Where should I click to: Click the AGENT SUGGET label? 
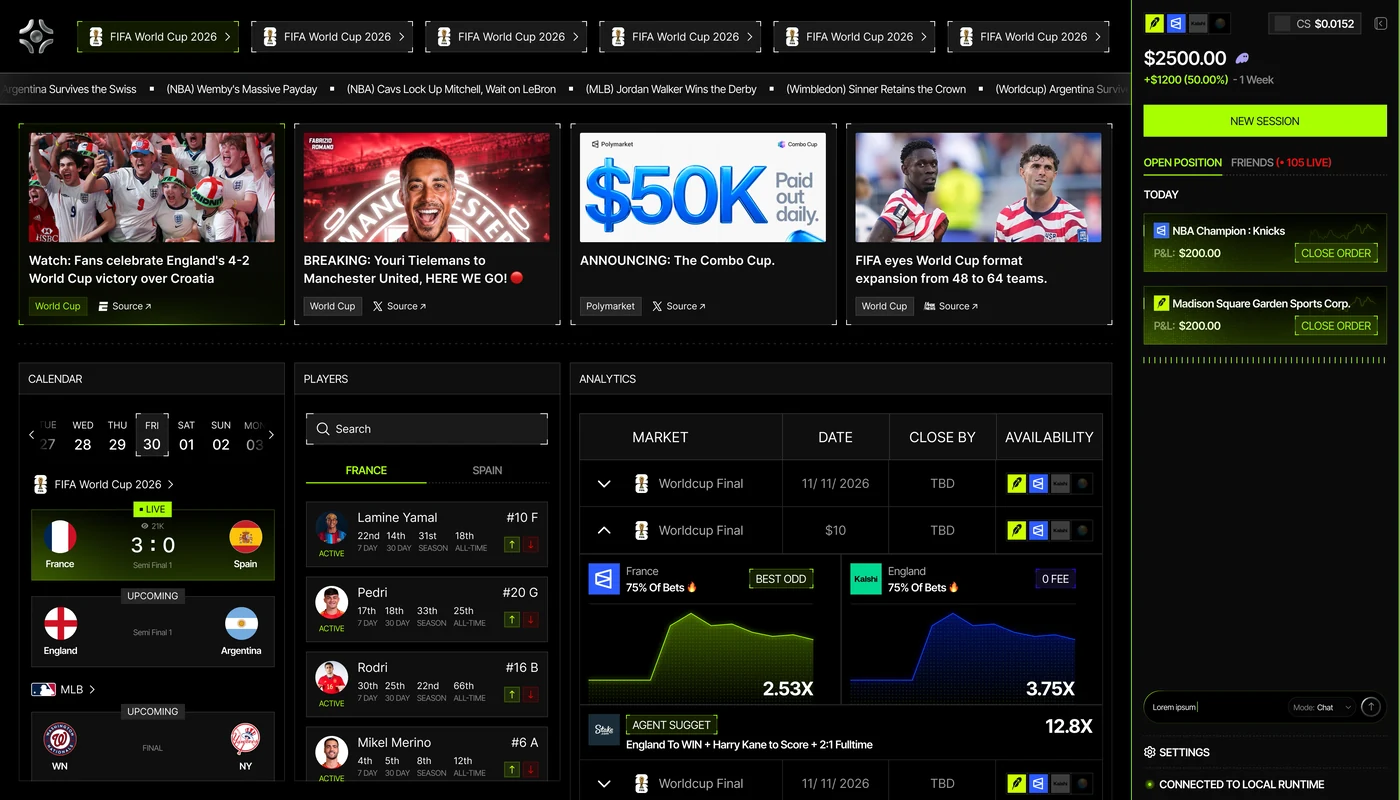[671, 725]
